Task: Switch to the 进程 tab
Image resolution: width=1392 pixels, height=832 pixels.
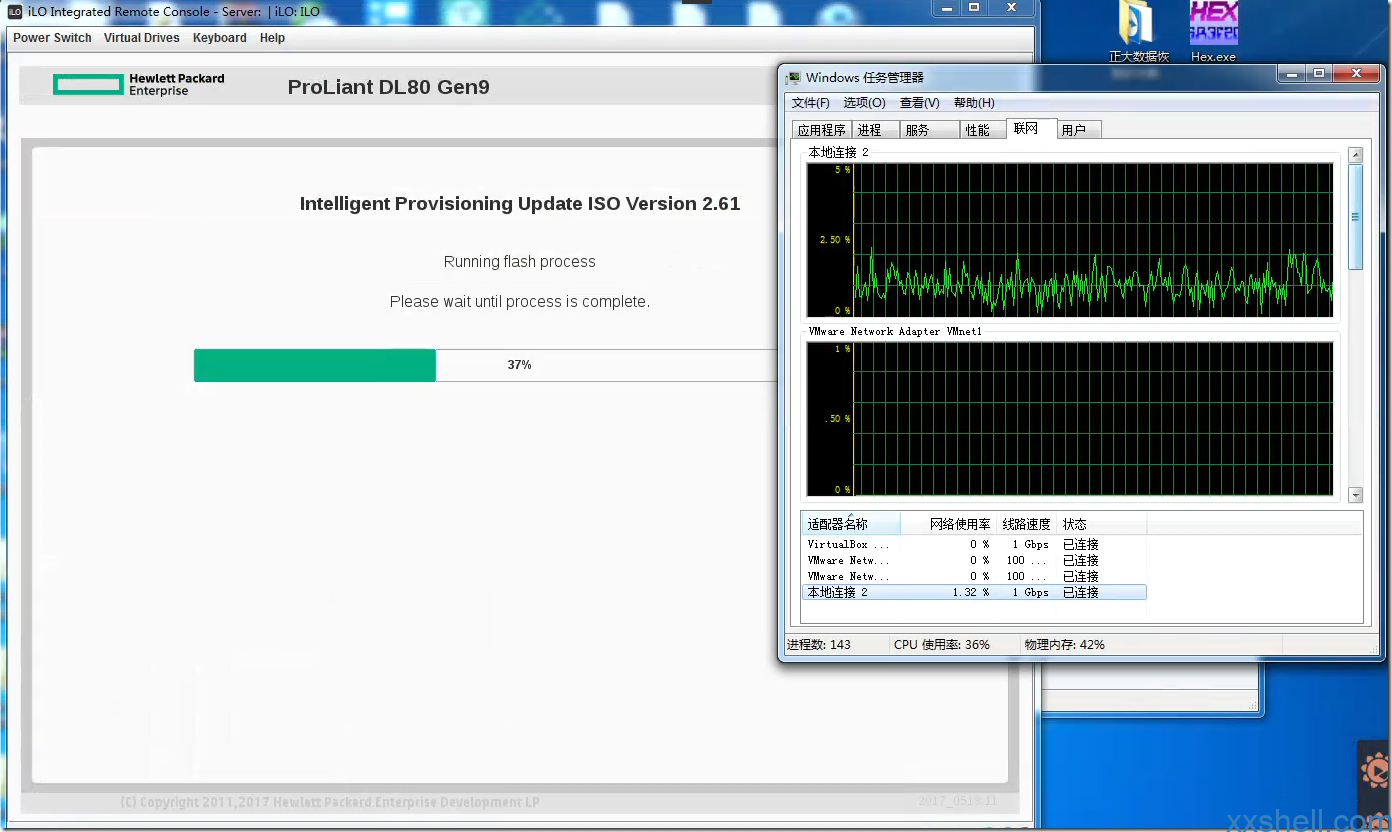Action: coord(869,130)
